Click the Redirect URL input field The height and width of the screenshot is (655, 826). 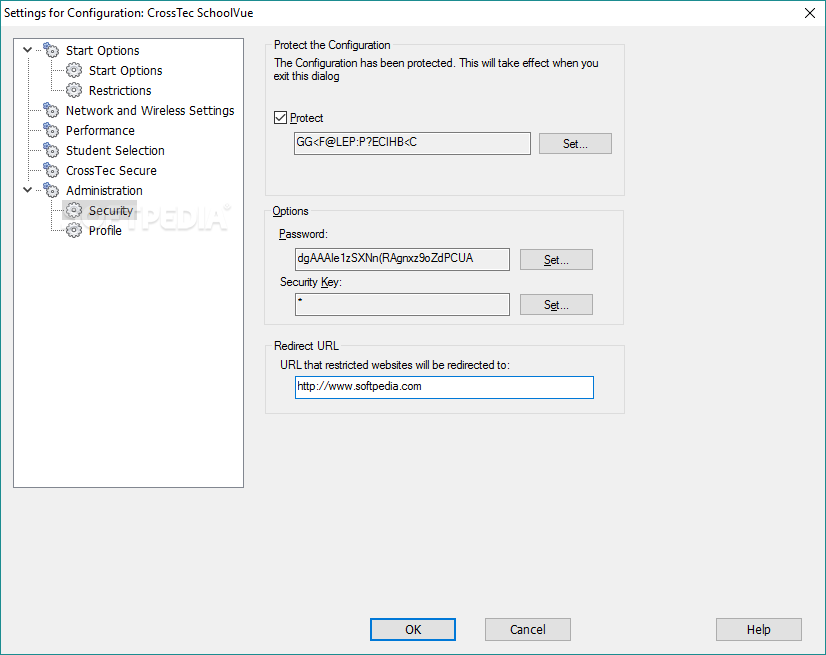coord(444,387)
